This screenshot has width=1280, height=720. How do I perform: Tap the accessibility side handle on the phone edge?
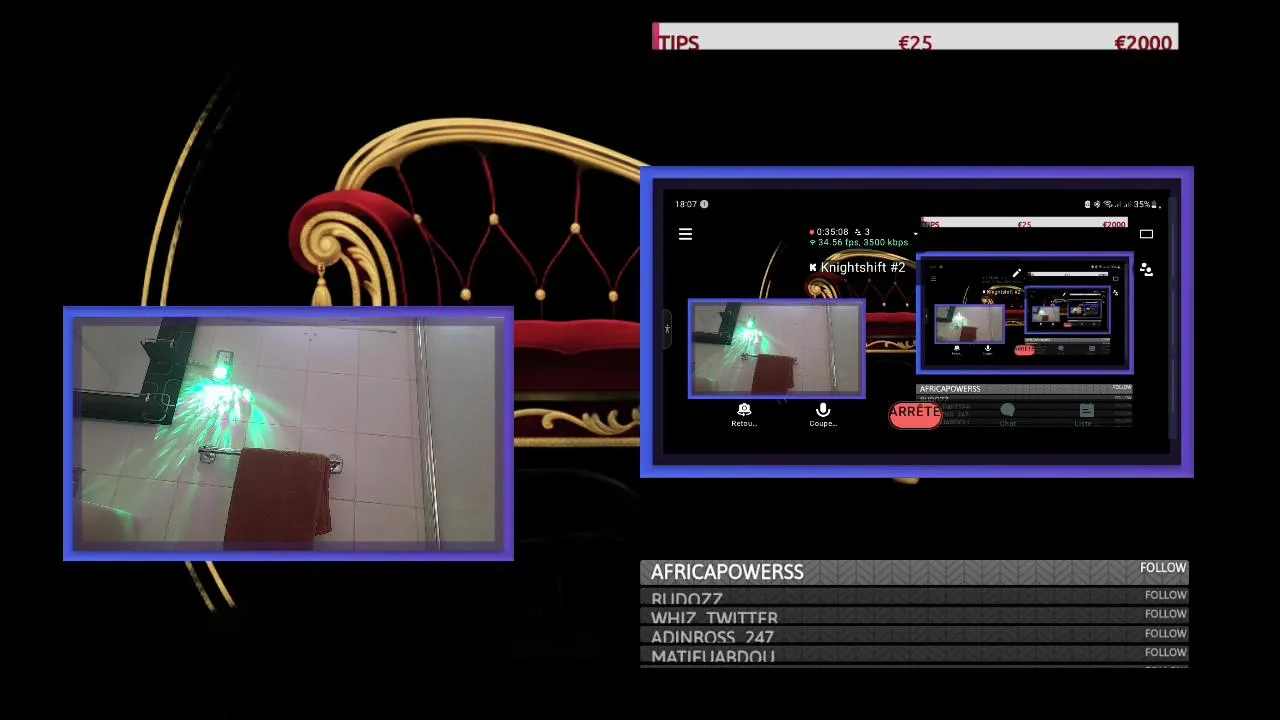(x=666, y=329)
